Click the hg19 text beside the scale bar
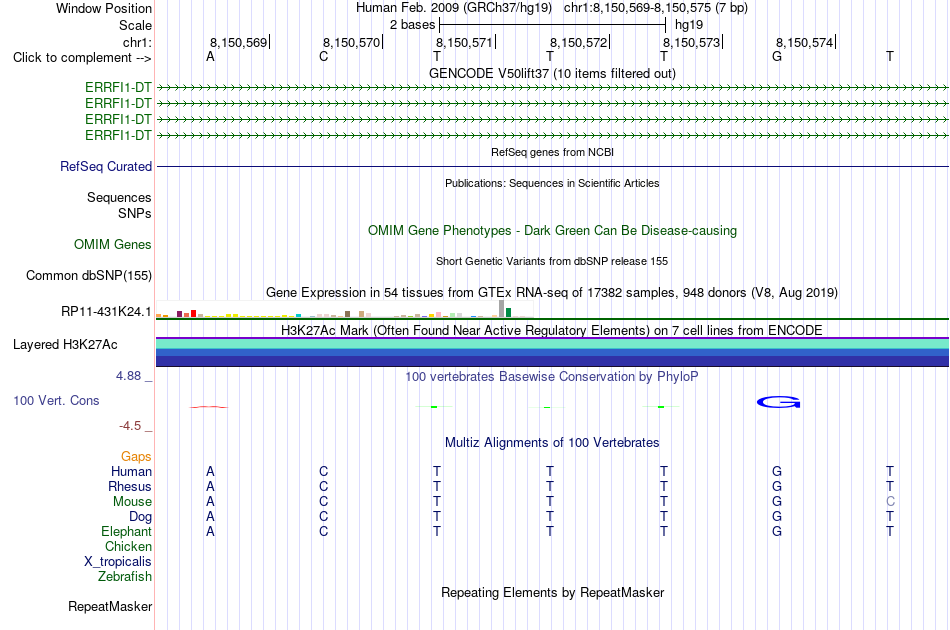Screen dimensions: 950x630 (x=689, y=25)
